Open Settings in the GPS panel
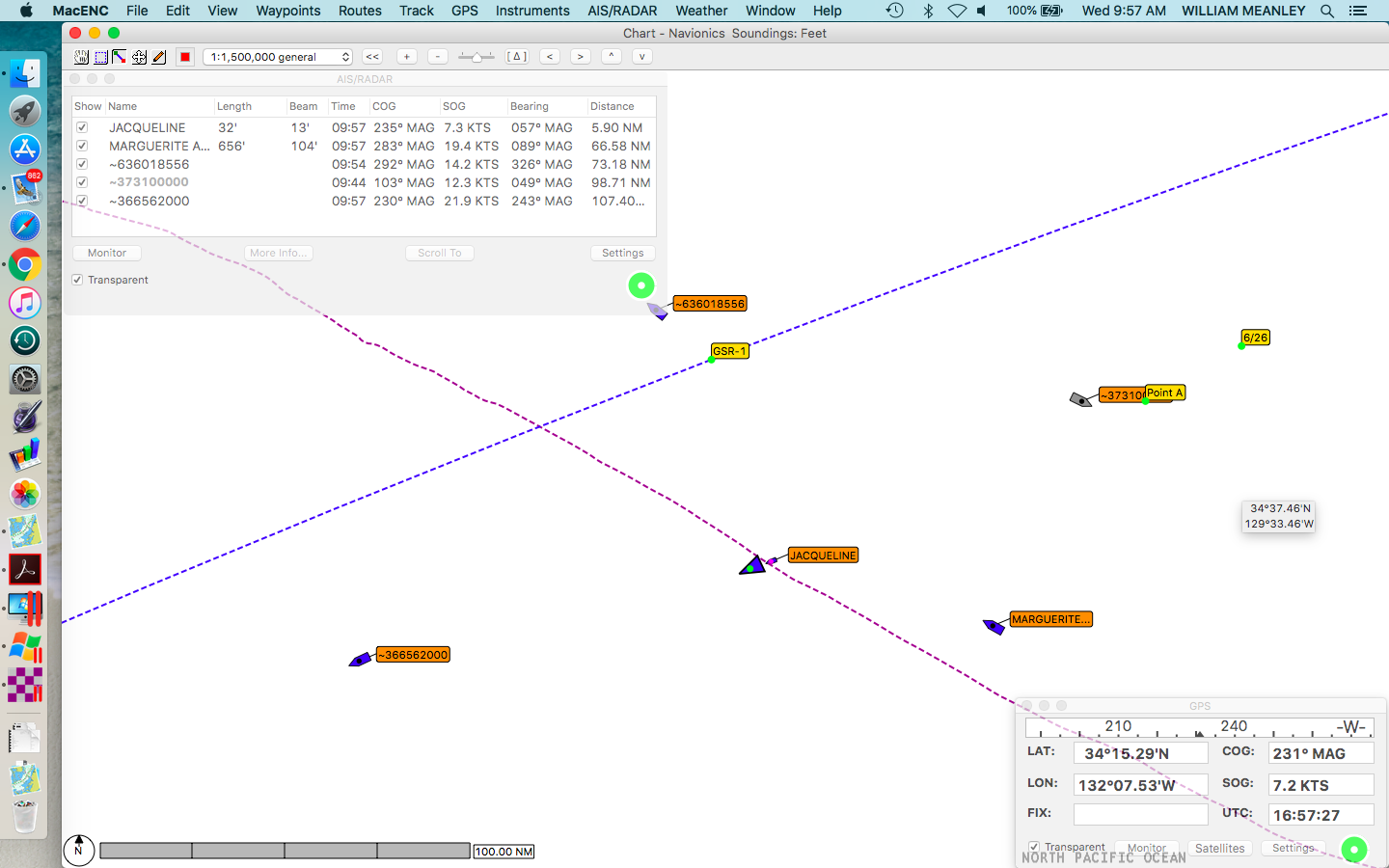The image size is (1389, 868). tap(1294, 849)
